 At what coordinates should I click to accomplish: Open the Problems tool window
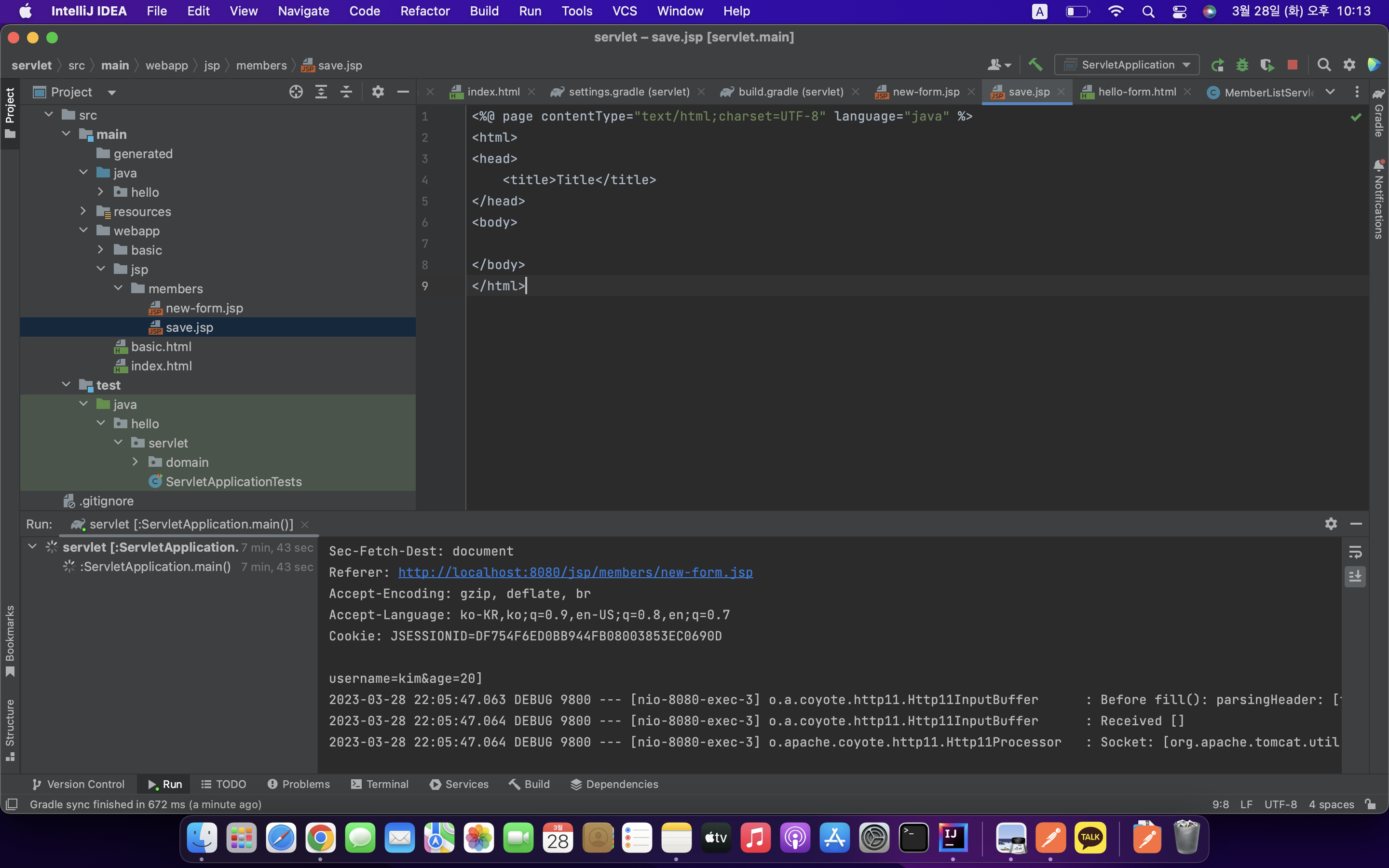tap(299, 784)
